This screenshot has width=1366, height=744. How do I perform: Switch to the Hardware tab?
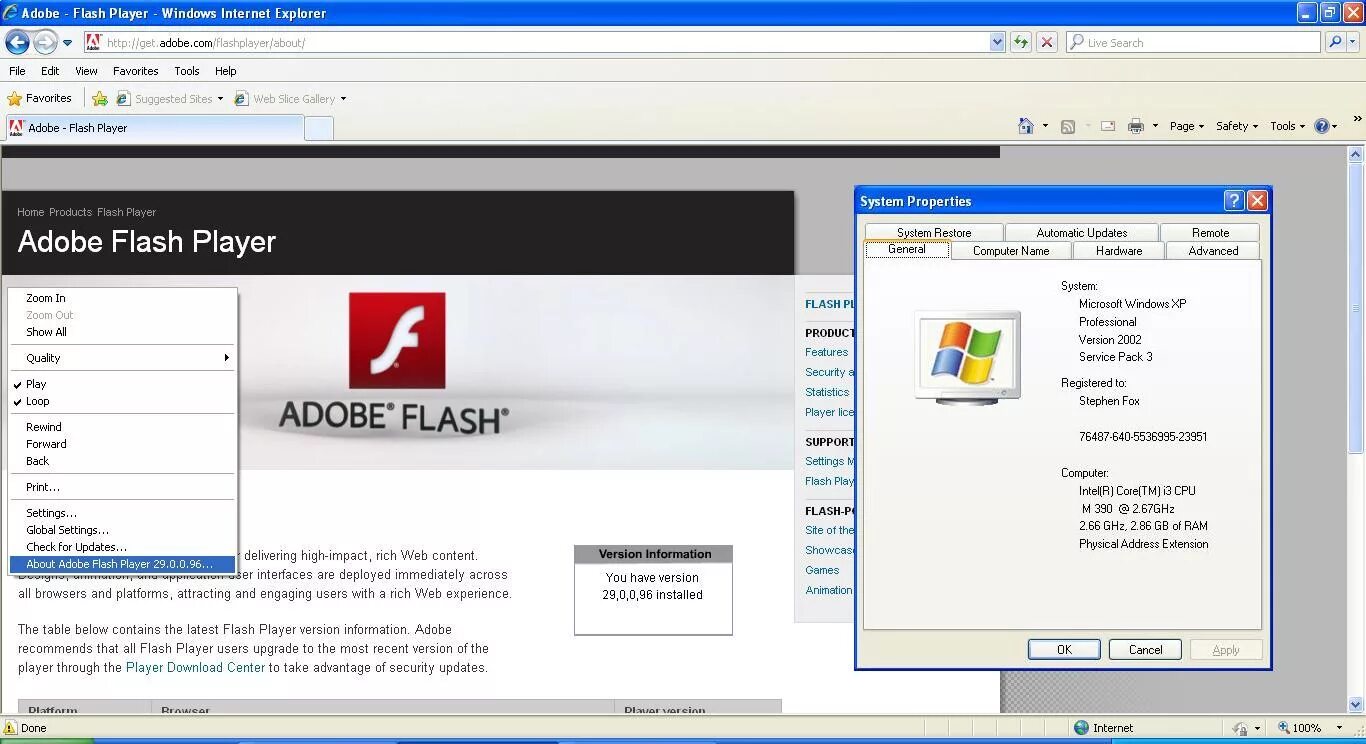[1118, 251]
